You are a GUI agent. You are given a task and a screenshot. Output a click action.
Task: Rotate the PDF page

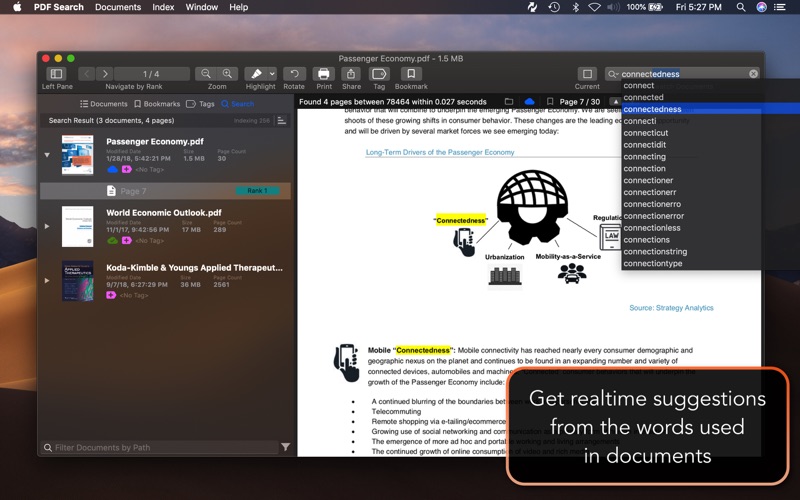(294, 74)
